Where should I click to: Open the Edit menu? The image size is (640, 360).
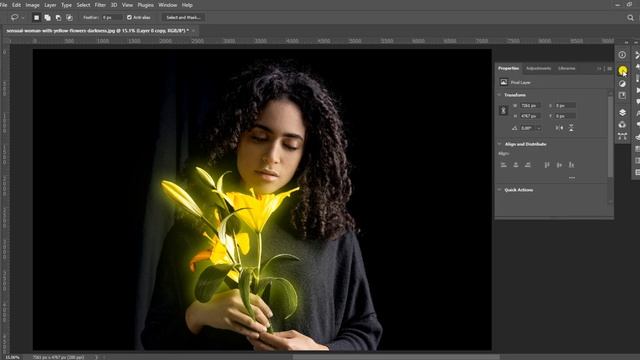point(16,5)
